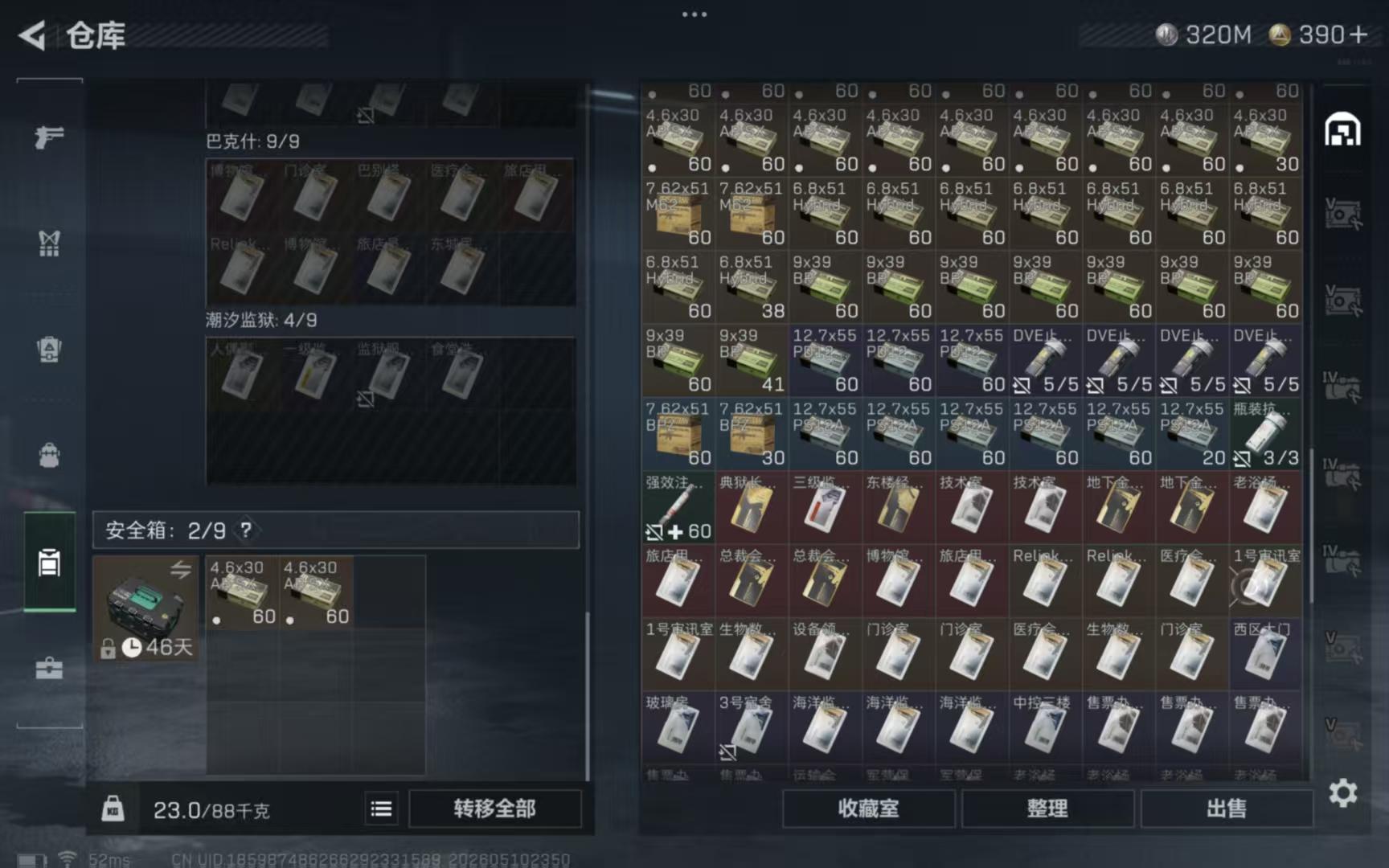The width and height of the screenshot is (1389, 868).
Task: Open the three-dot menu at top center
Action: coord(694,14)
